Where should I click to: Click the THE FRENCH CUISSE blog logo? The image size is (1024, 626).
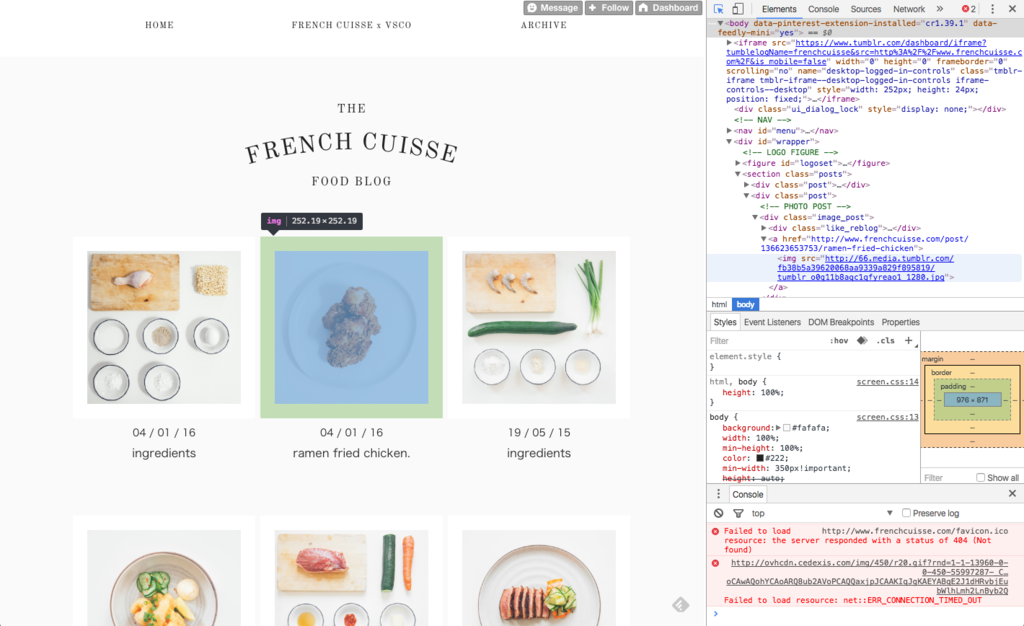[351, 145]
